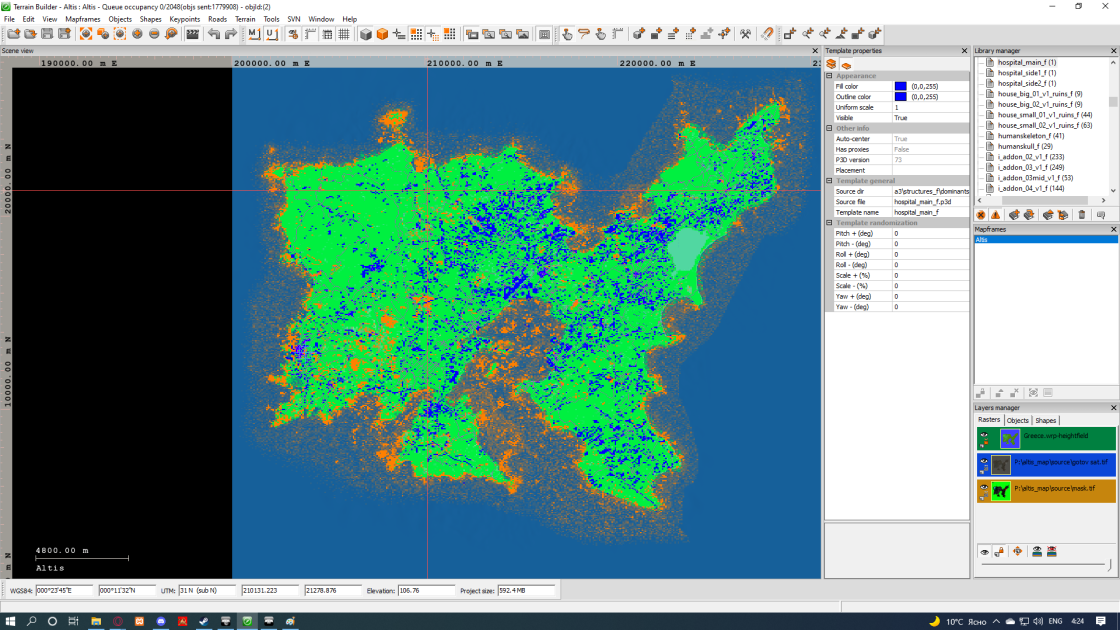Click the grid display toolbar icon
Screen dimensions: 1120x630
[344, 34]
